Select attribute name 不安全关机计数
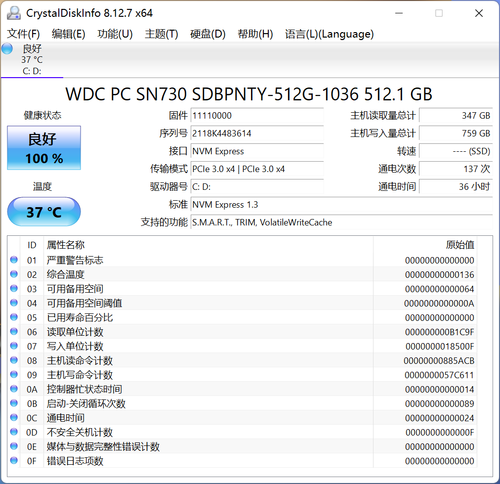The width and height of the screenshot is (500, 484). pos(80,432)
